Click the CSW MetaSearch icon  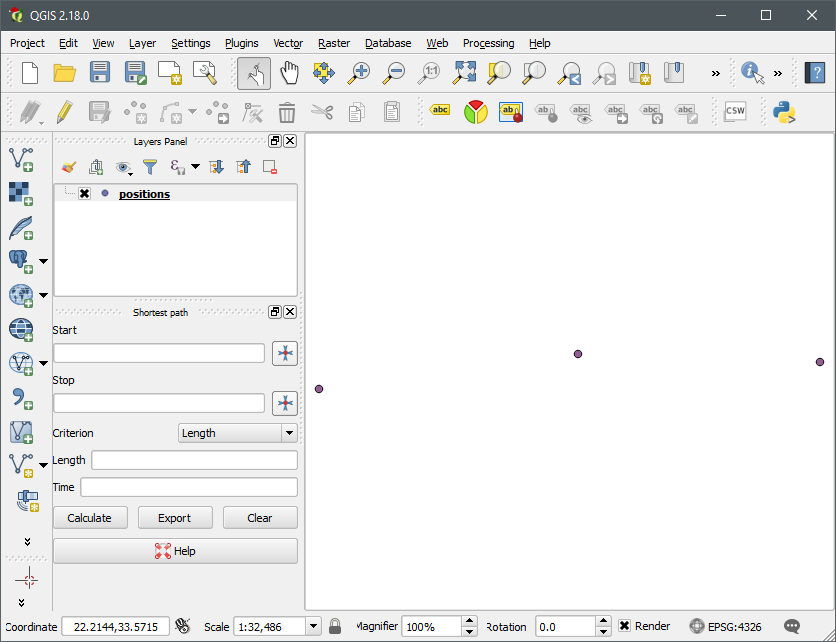(x=735, y=111)
